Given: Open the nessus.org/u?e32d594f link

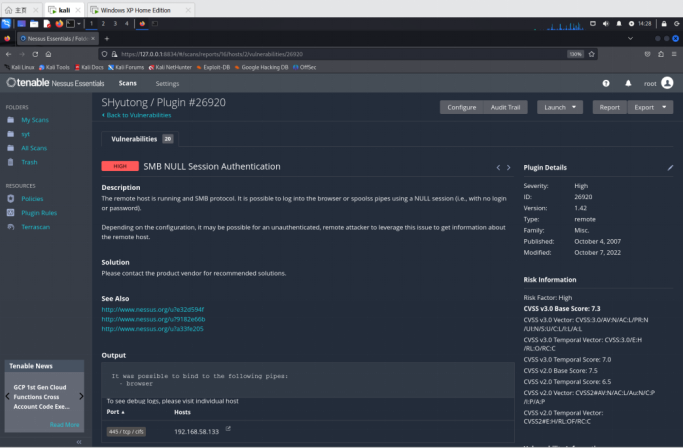Looking at the screenshot, I should point(153,309).
